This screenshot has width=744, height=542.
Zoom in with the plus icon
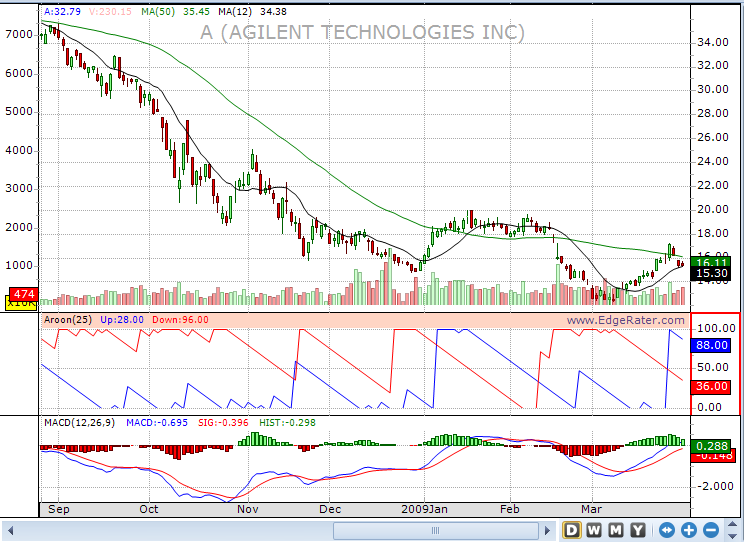(689, 530)
